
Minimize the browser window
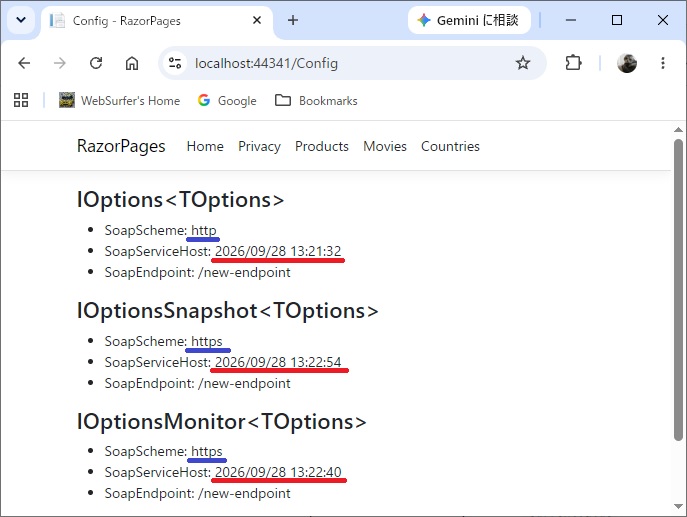570,20
